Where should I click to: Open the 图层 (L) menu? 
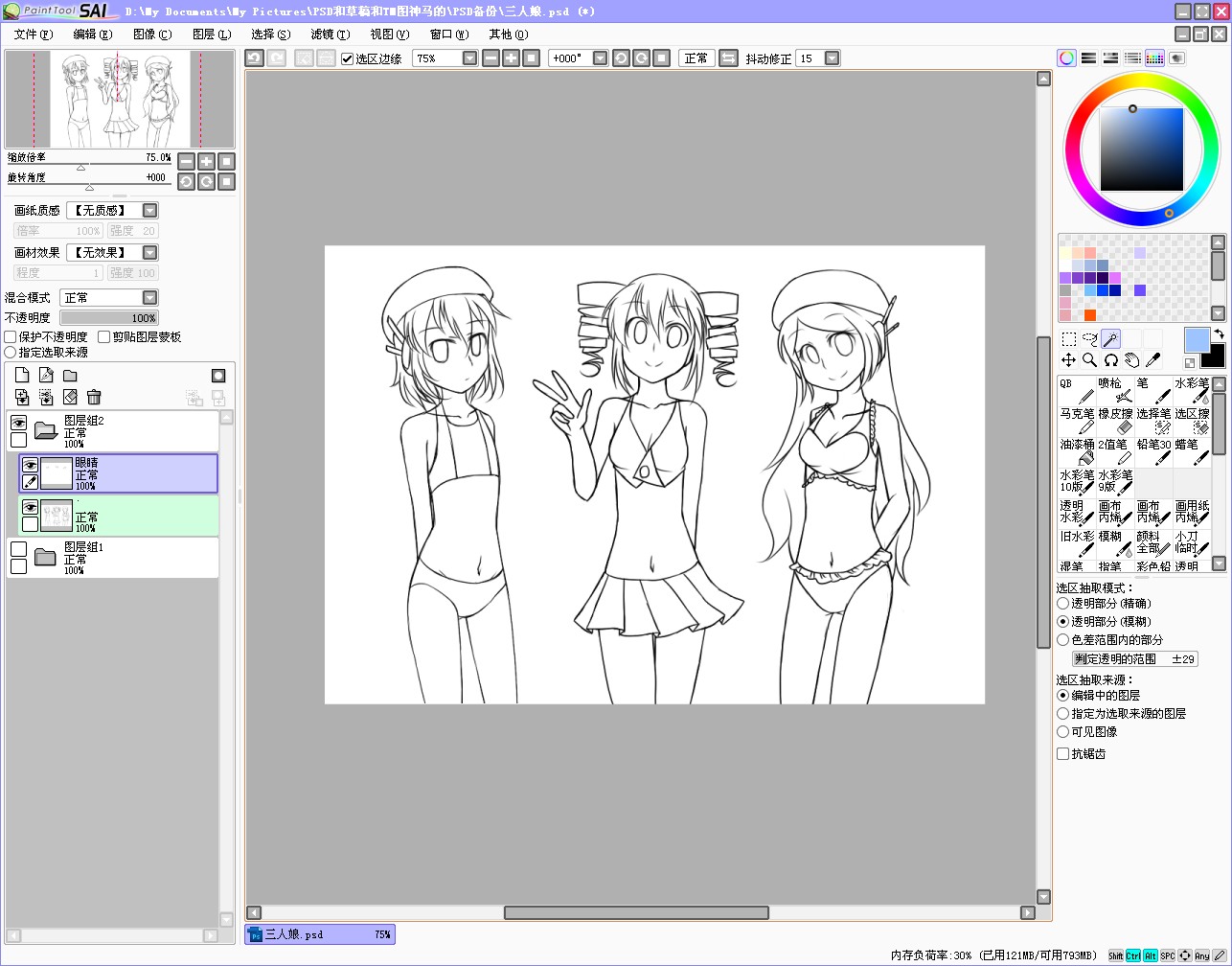point(212,34)
